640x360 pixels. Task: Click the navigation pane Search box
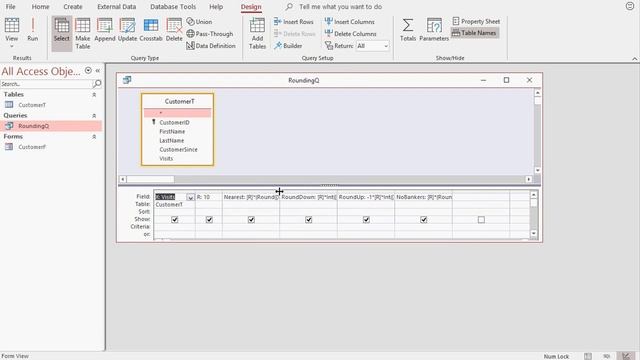[47, 84]
